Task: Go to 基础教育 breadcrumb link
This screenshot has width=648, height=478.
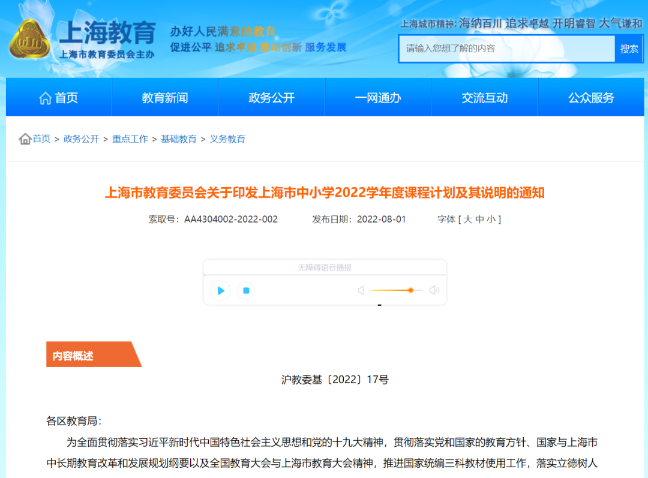Action: tap(179, 139)
